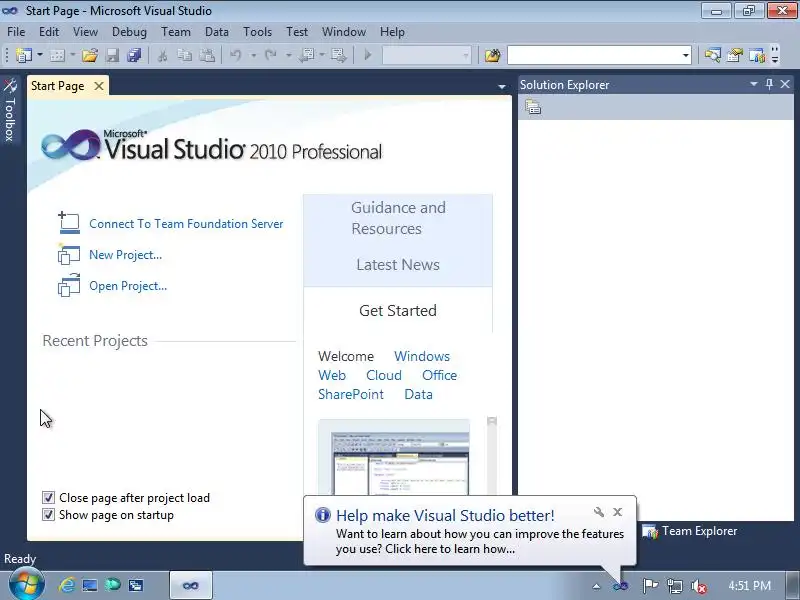Click the Visual Studio taskbar button
The image size is (800, 600).
[191, 585]
